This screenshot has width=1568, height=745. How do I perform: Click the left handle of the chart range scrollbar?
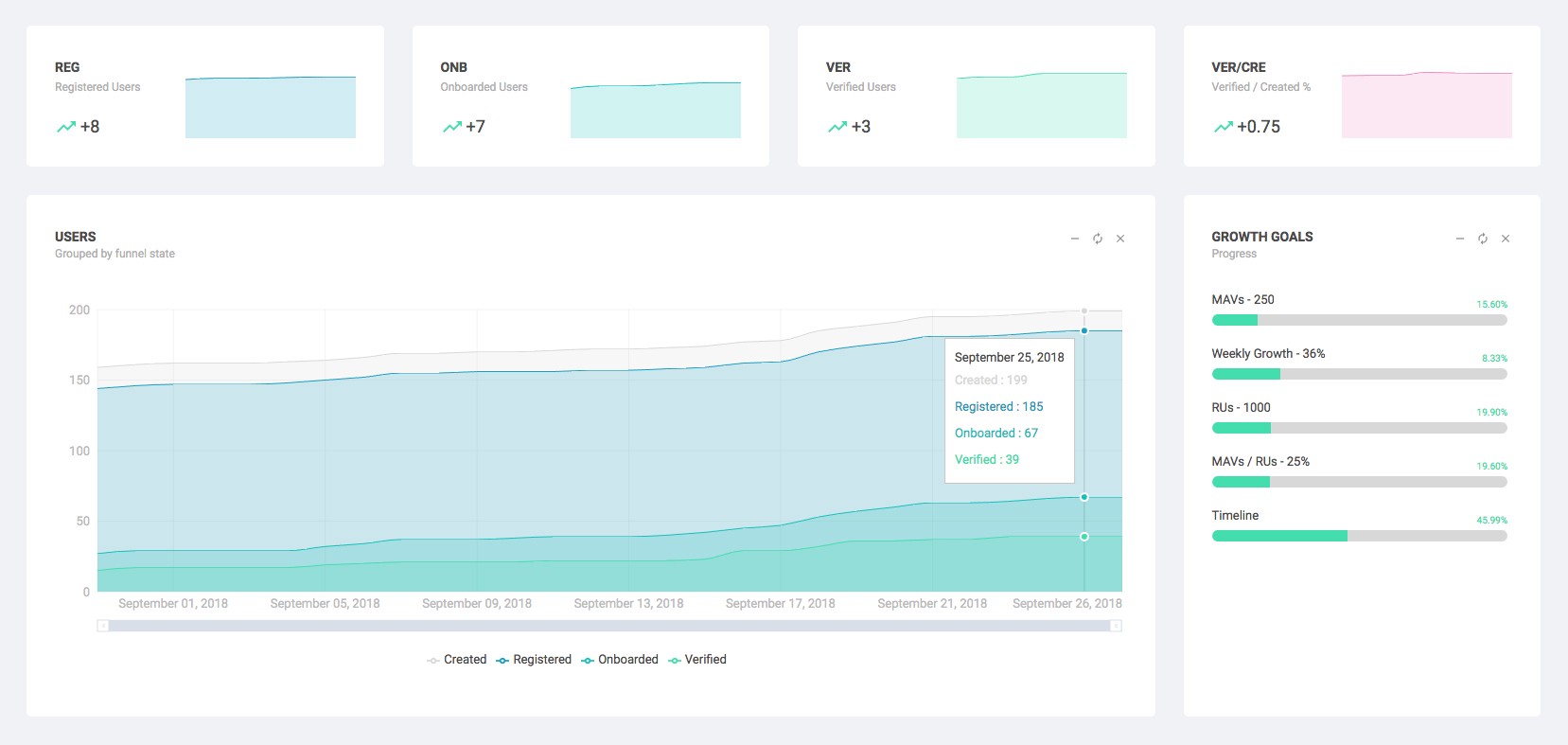(103, 626)
